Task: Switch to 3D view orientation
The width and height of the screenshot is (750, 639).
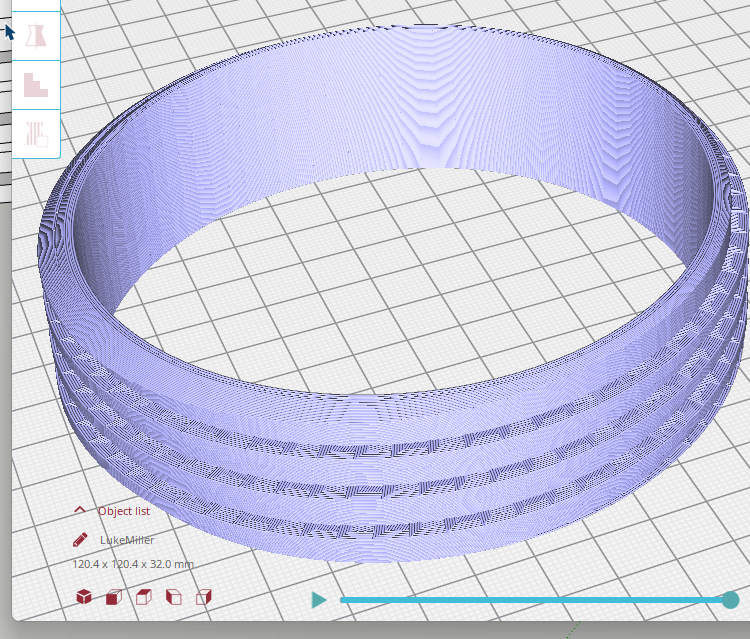Action: tap(84, 596)
